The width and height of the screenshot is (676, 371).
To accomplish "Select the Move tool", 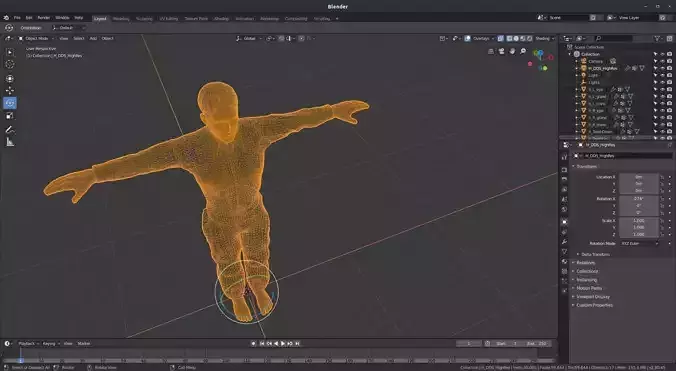I will [9, 90].
